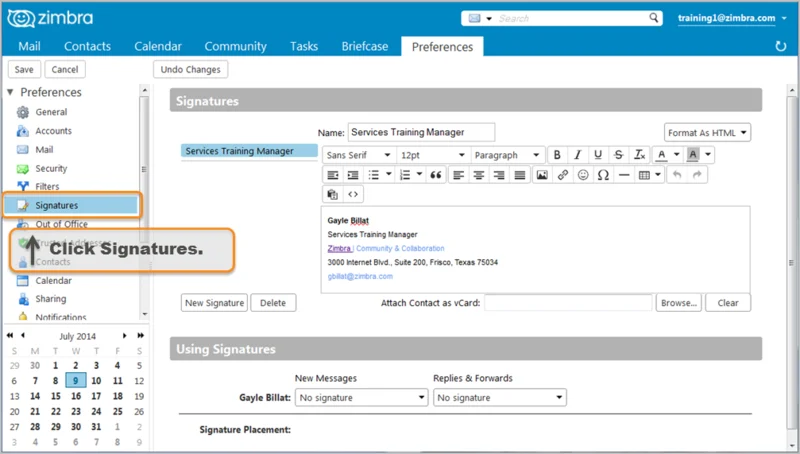
Task: Align signature text left
Action: click(458, 175)
